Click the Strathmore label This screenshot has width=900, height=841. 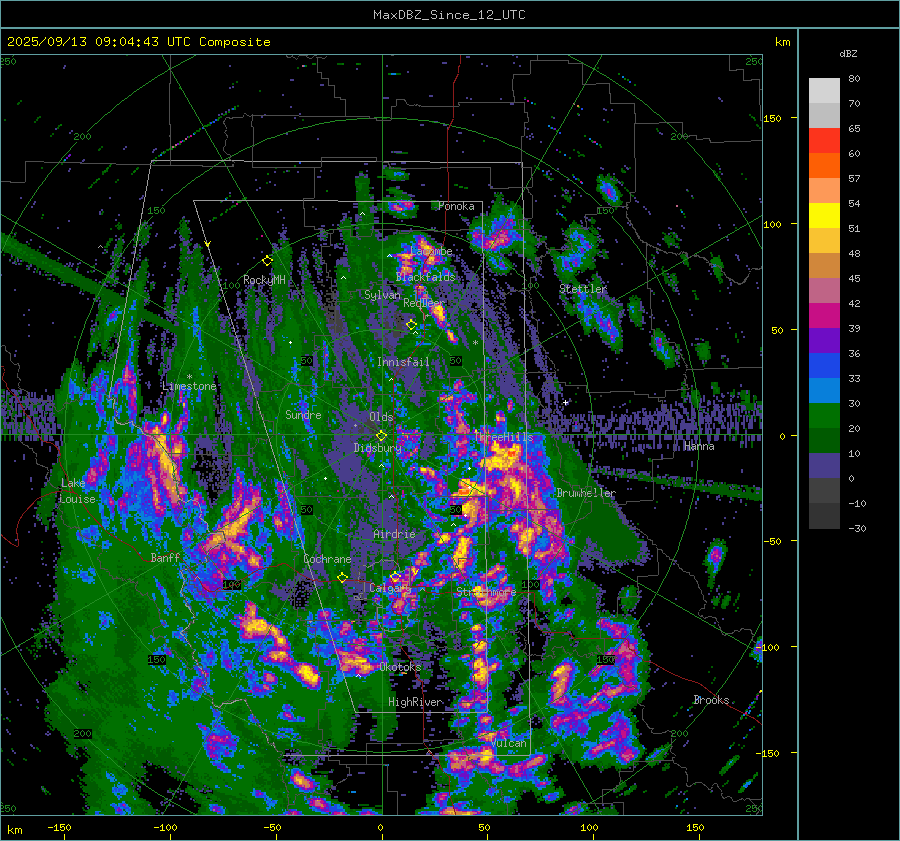click(x=486, y=591)
